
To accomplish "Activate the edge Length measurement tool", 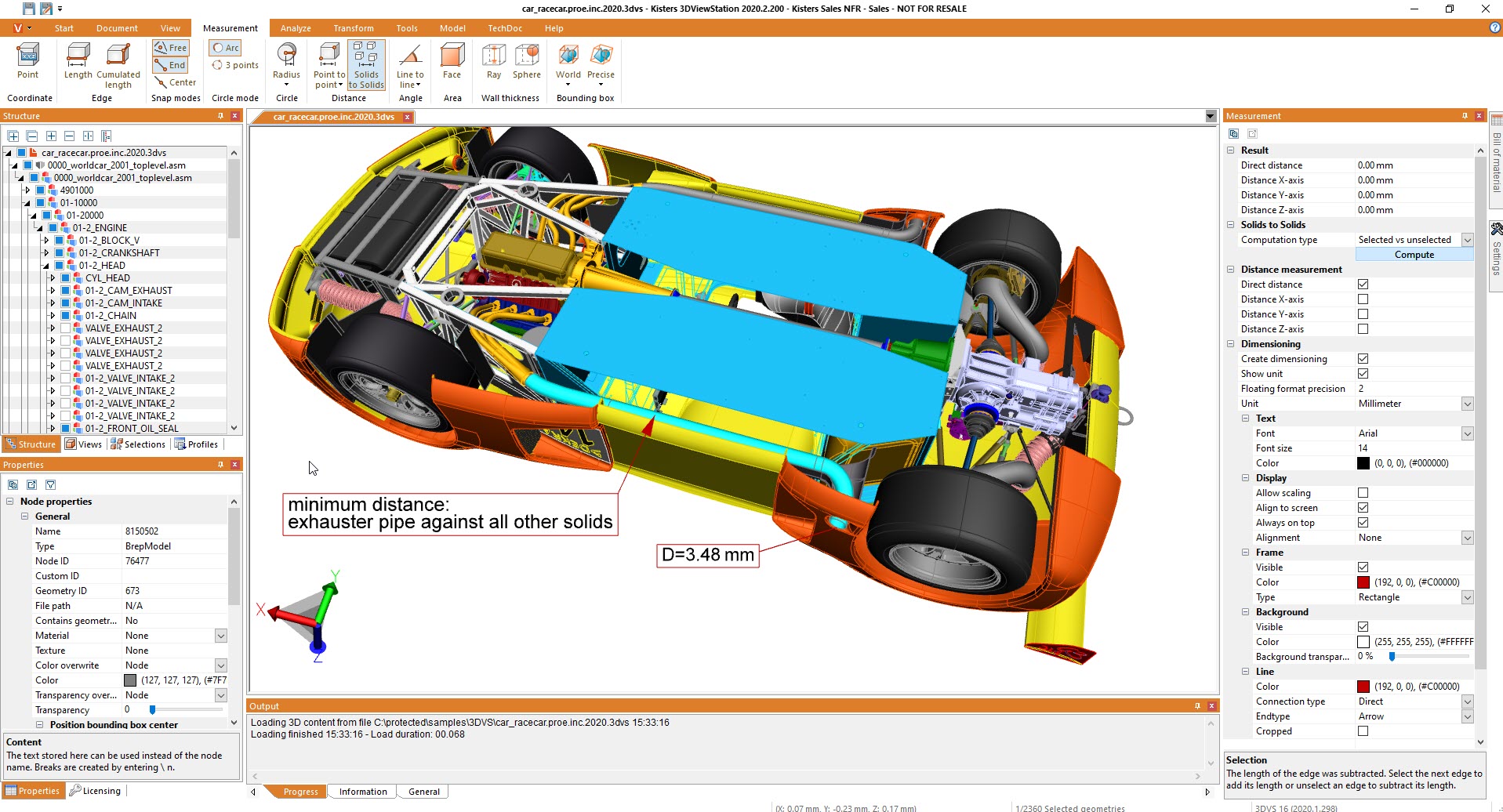I will click(78, 61).
